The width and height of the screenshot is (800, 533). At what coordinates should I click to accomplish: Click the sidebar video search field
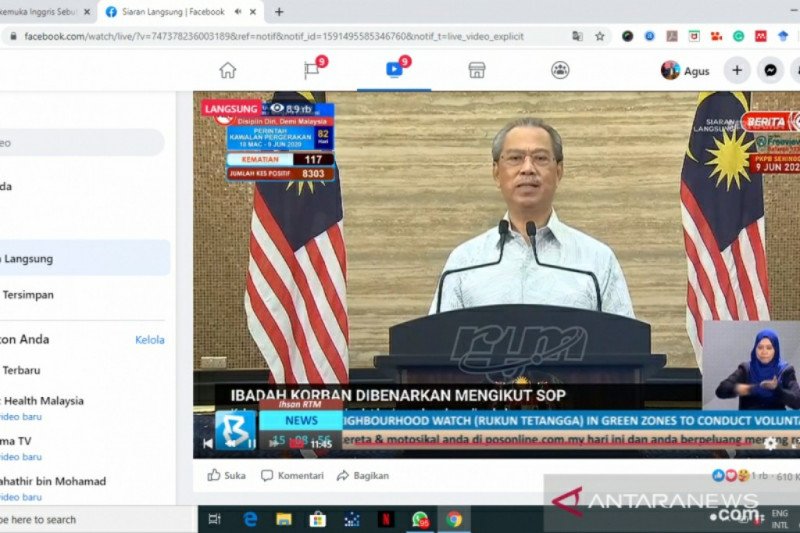[x=82, y=143]
